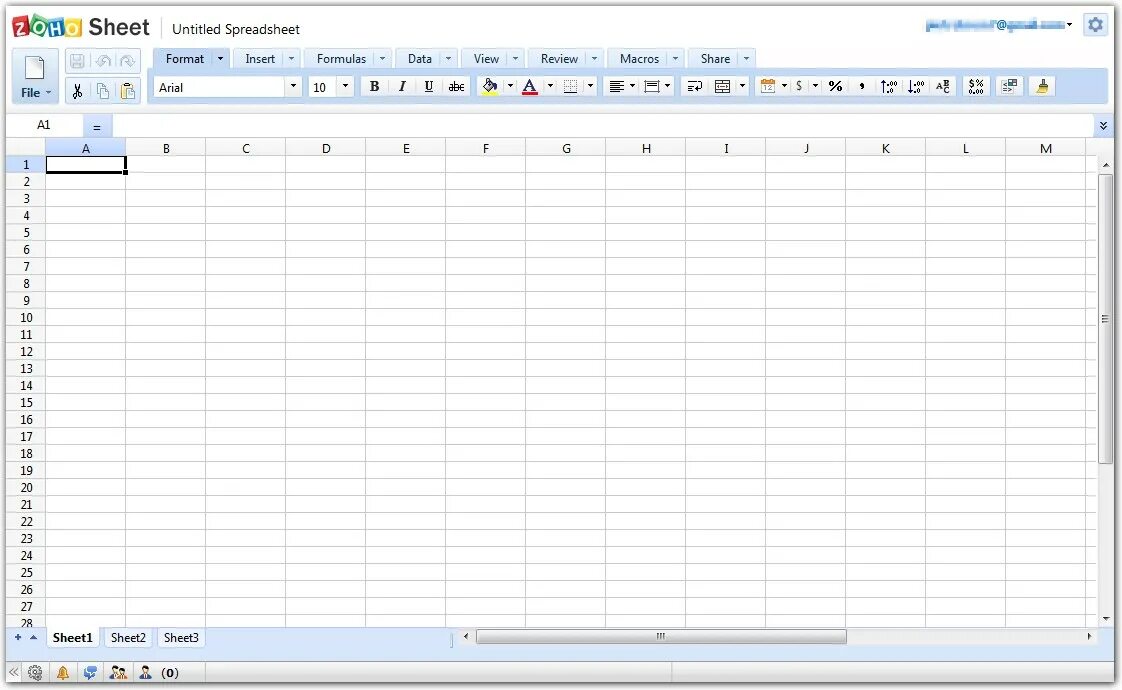Open borders dropdown arrow
The width and height of the screenshot is (1122, 690).
[590, 86]
